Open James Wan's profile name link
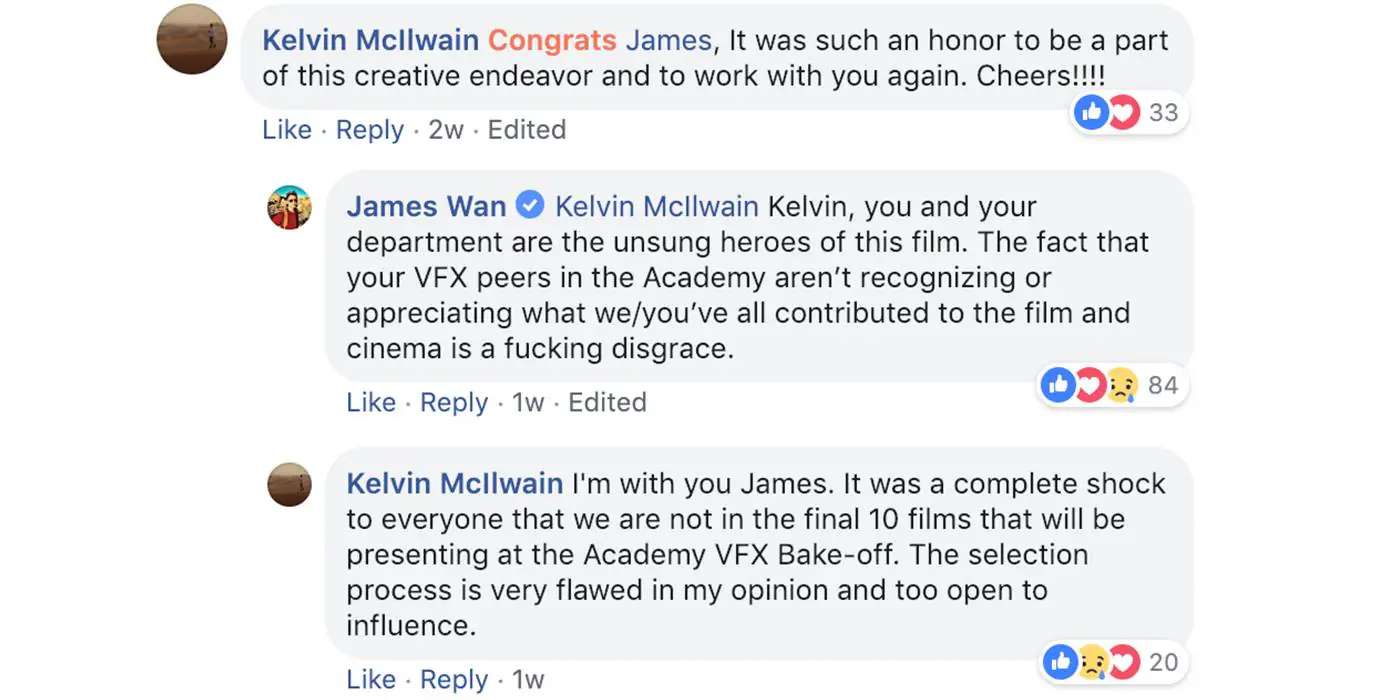The width and height of the screenshot is (1400, 700). [x=426, y=207]
